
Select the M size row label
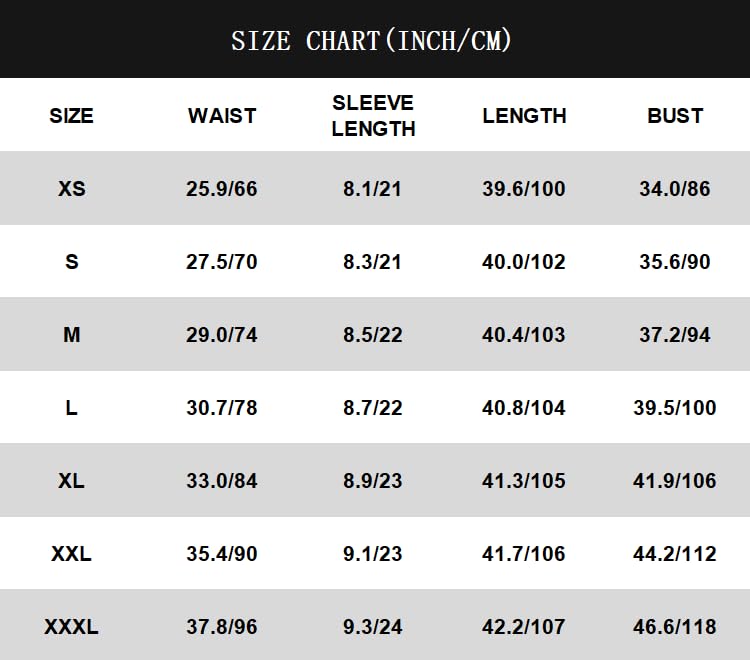coord(71,335)
